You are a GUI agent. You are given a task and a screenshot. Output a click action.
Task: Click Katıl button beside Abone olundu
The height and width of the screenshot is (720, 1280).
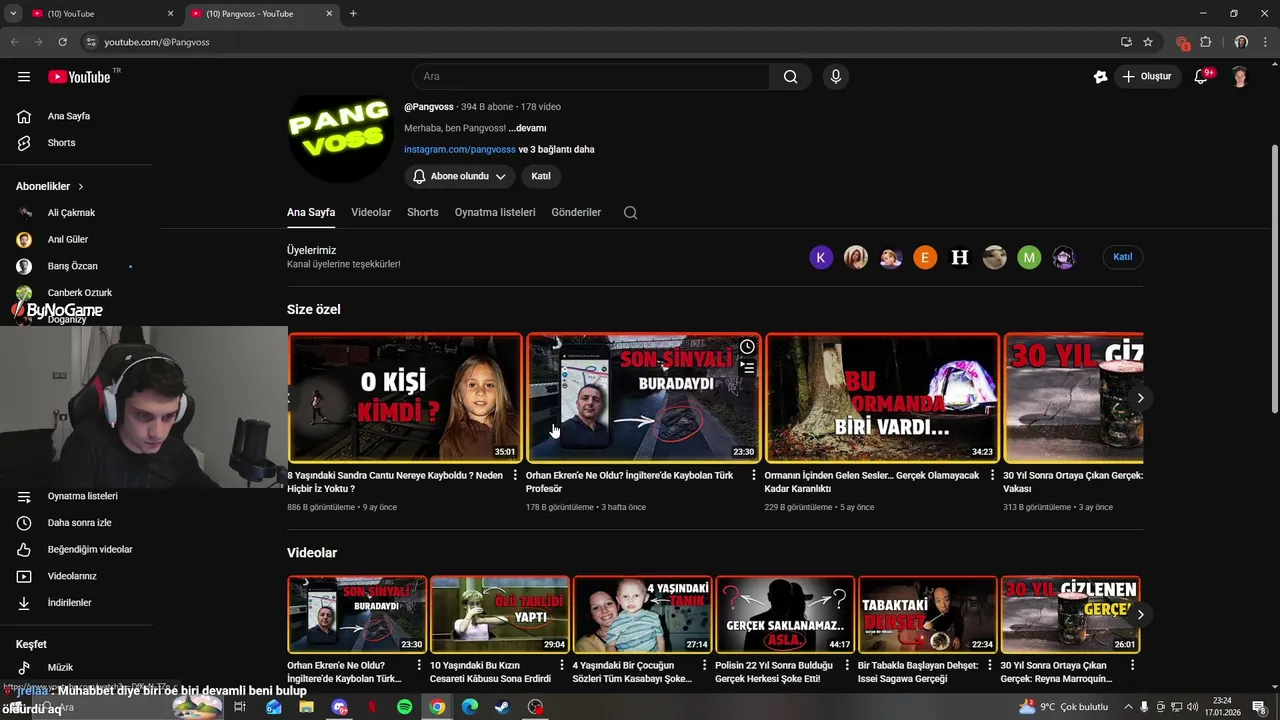tap(541, 176)
